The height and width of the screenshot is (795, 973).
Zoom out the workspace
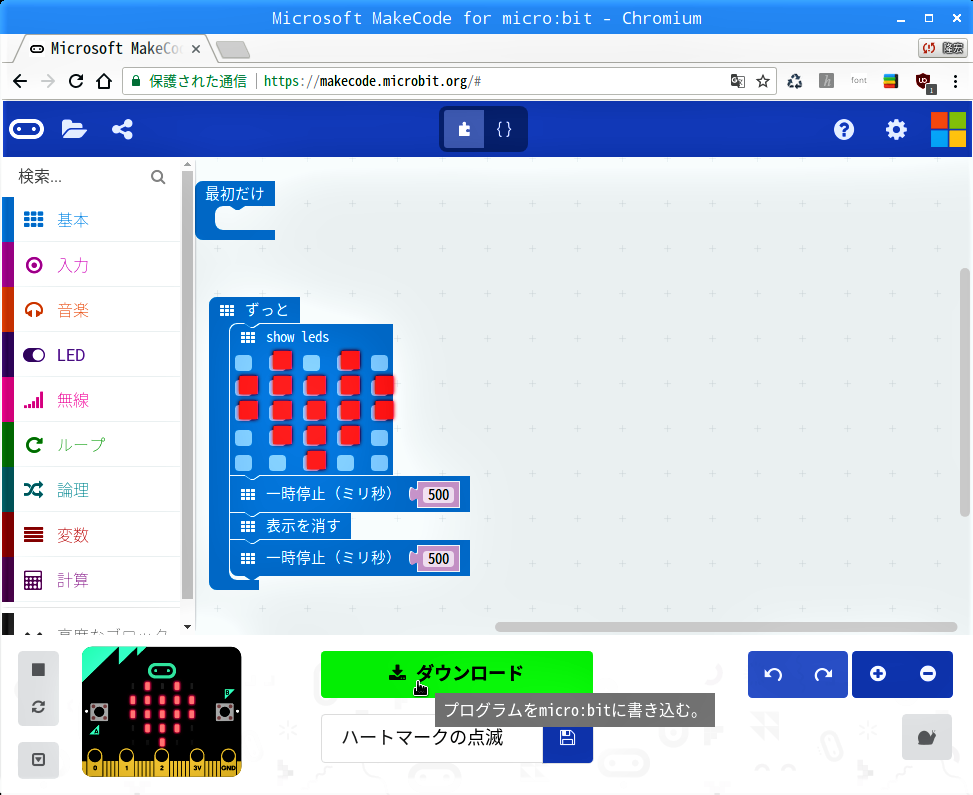coord(928,674)
